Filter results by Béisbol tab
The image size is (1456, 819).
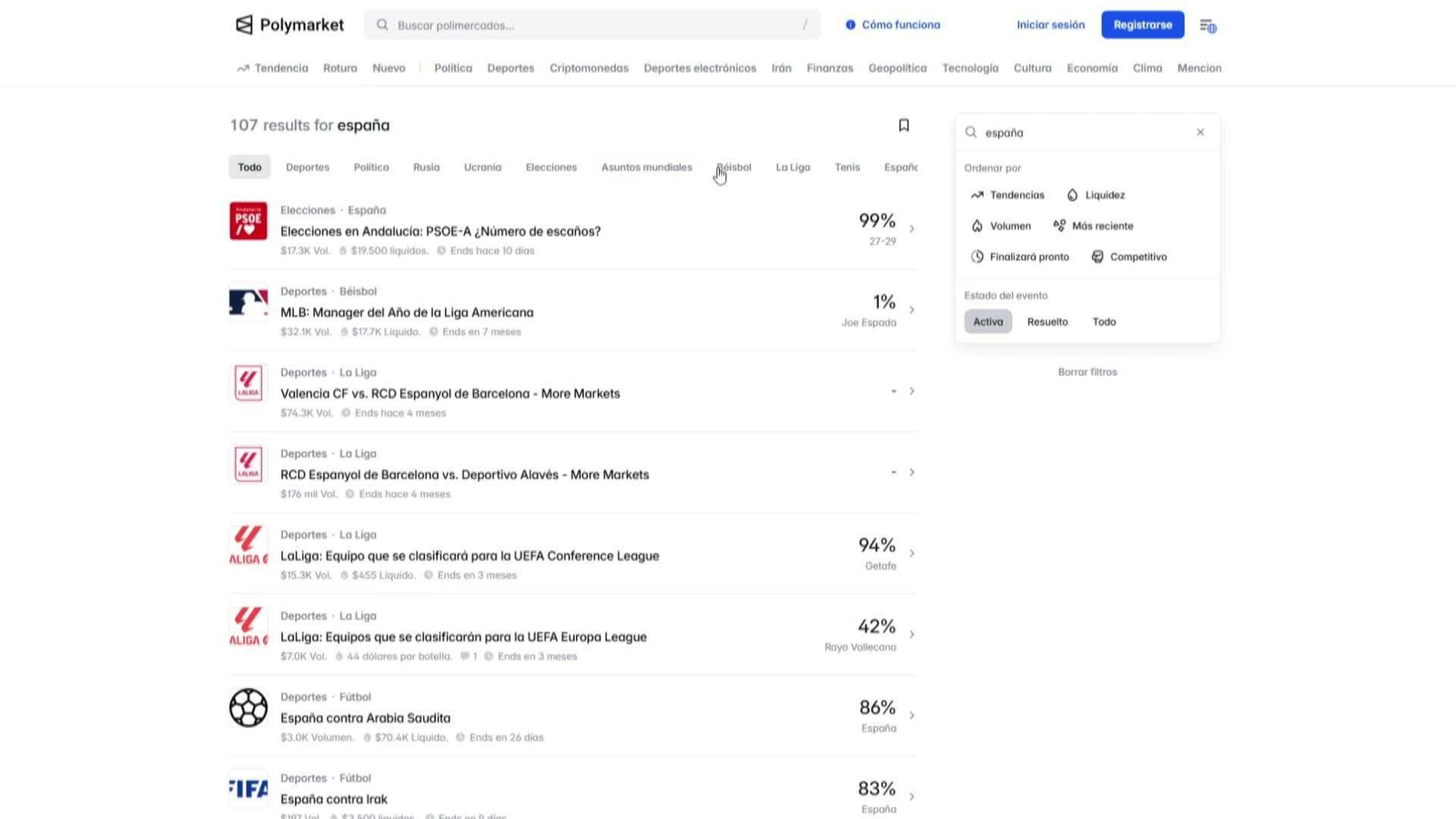click(734, 167)
